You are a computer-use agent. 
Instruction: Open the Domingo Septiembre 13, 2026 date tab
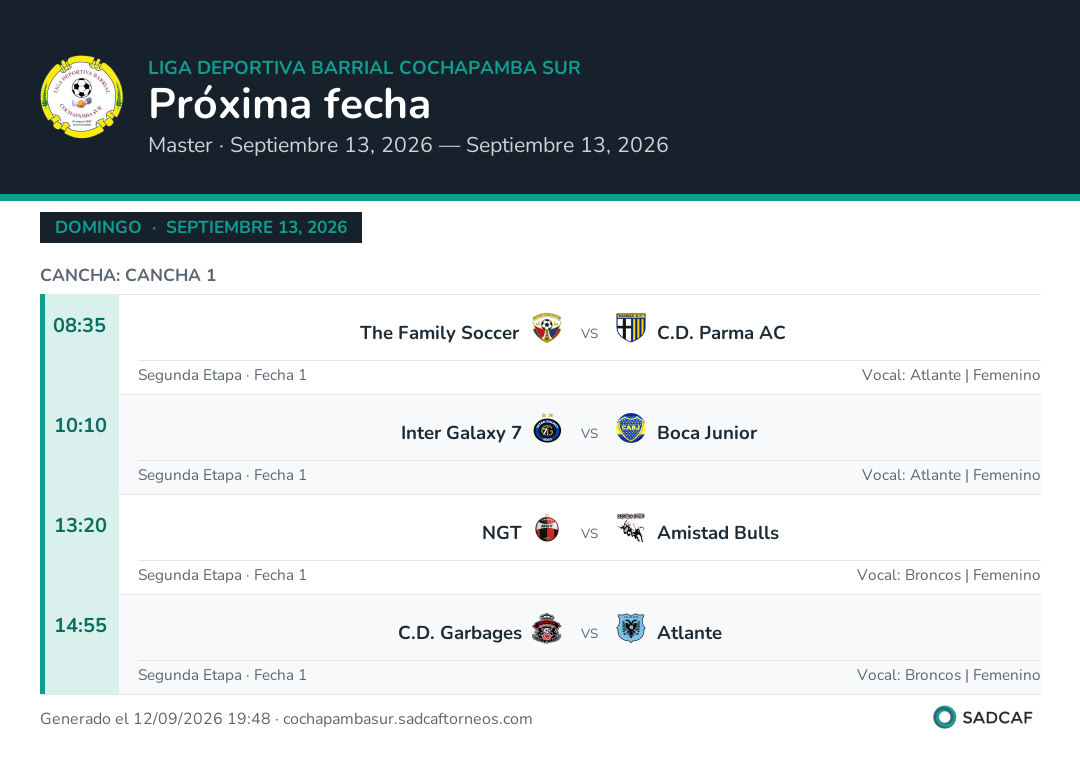(x=201, y=227)
